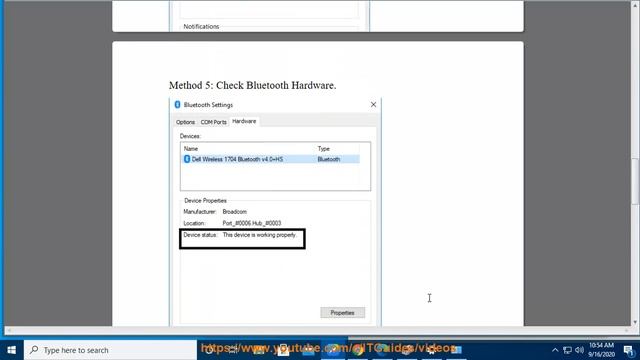Click the horizontal scrollbar left arrow

point(9,330)
